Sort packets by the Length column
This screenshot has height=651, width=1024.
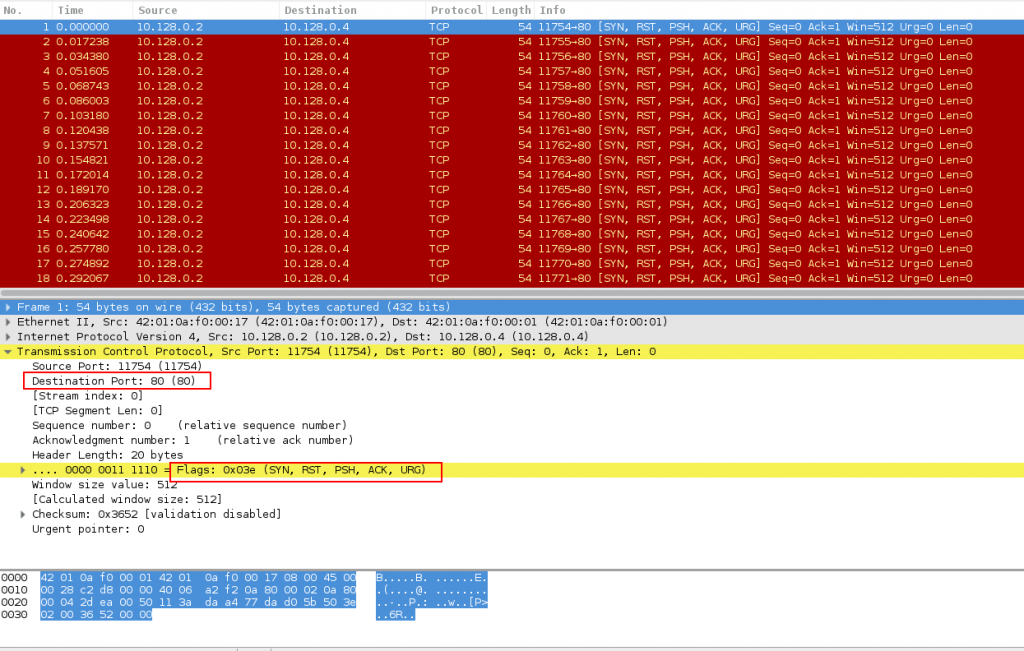tap(510, 10)
